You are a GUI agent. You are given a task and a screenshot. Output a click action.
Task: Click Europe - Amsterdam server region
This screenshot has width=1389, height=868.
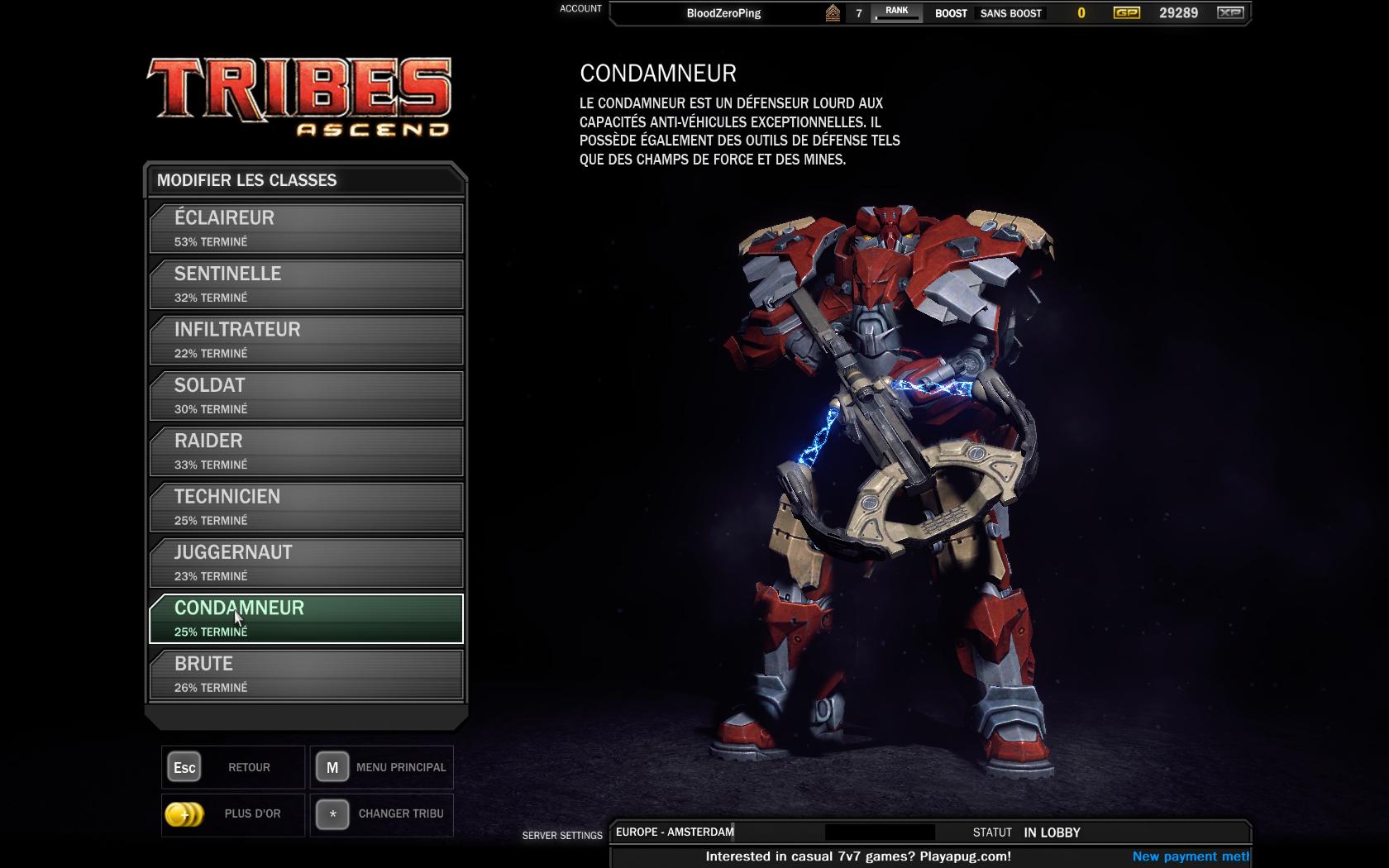(675, 832)
